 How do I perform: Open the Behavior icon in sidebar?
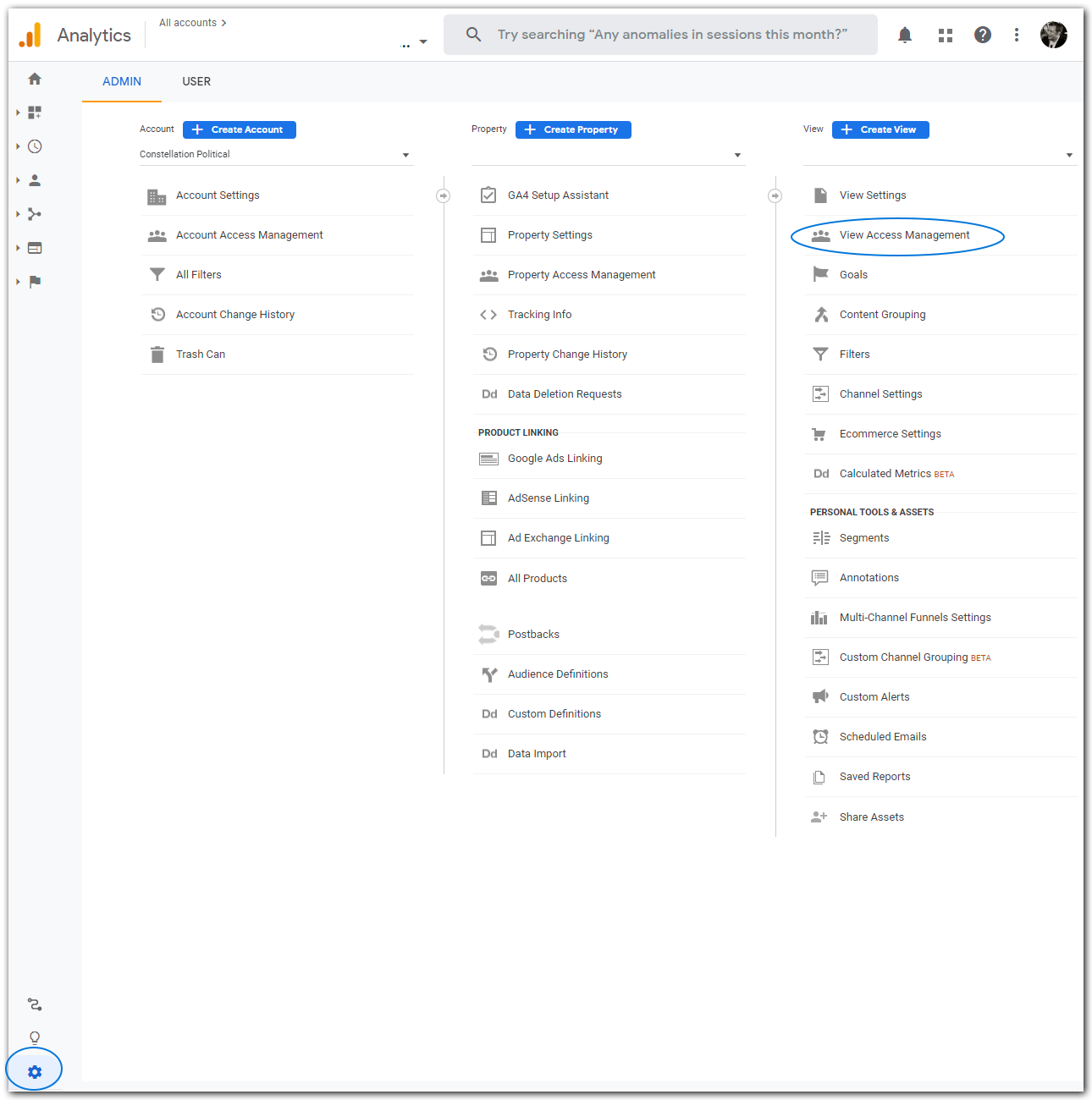(x=35, y=248)
